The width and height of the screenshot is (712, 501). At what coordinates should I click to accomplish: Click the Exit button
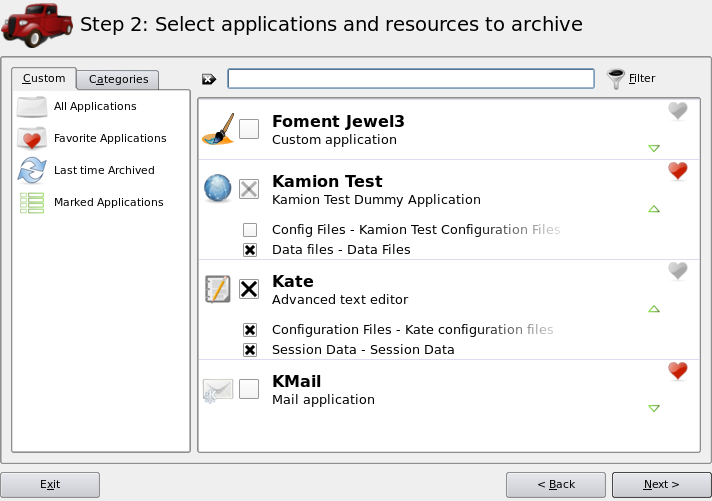(x=50, y=485)
